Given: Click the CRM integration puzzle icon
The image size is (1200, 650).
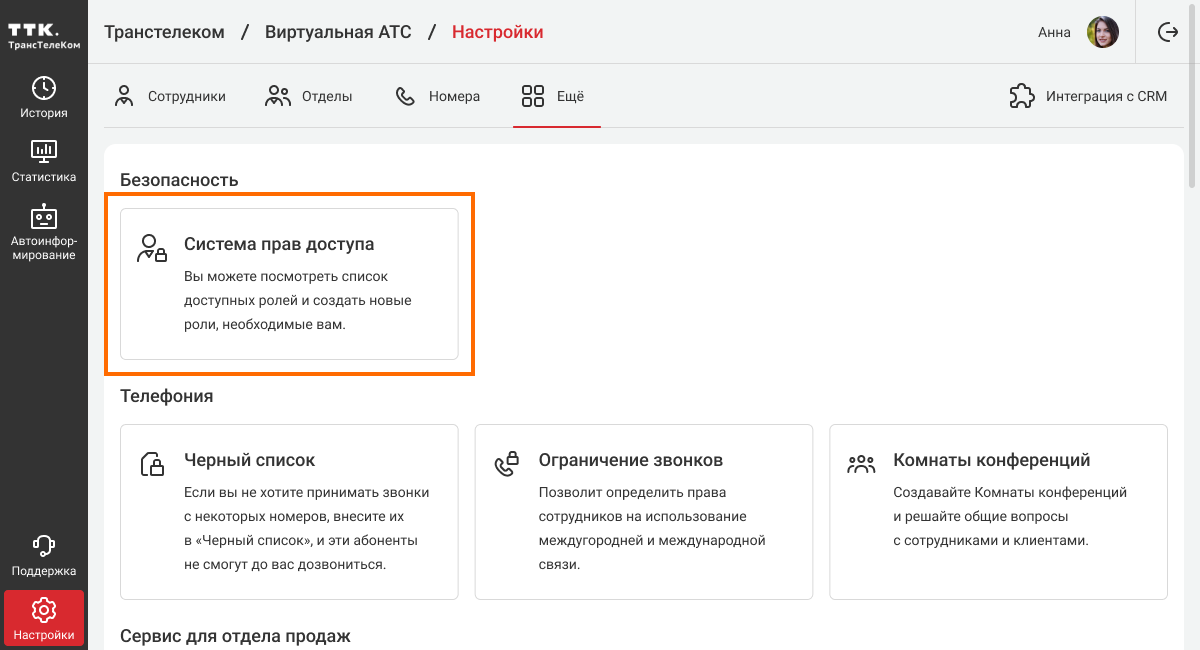Looking at the screenshot, I should 1022,96.
